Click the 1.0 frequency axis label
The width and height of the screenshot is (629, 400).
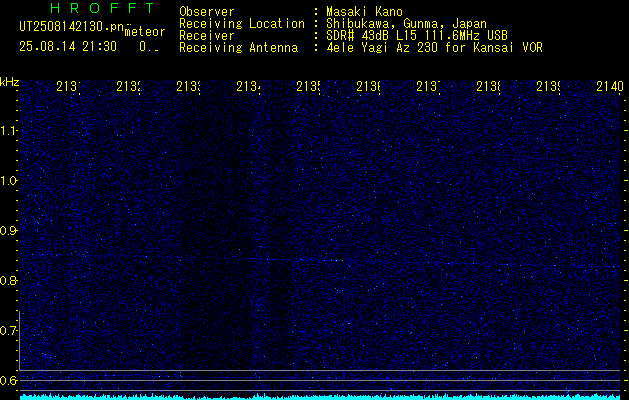tap(9, 181)
